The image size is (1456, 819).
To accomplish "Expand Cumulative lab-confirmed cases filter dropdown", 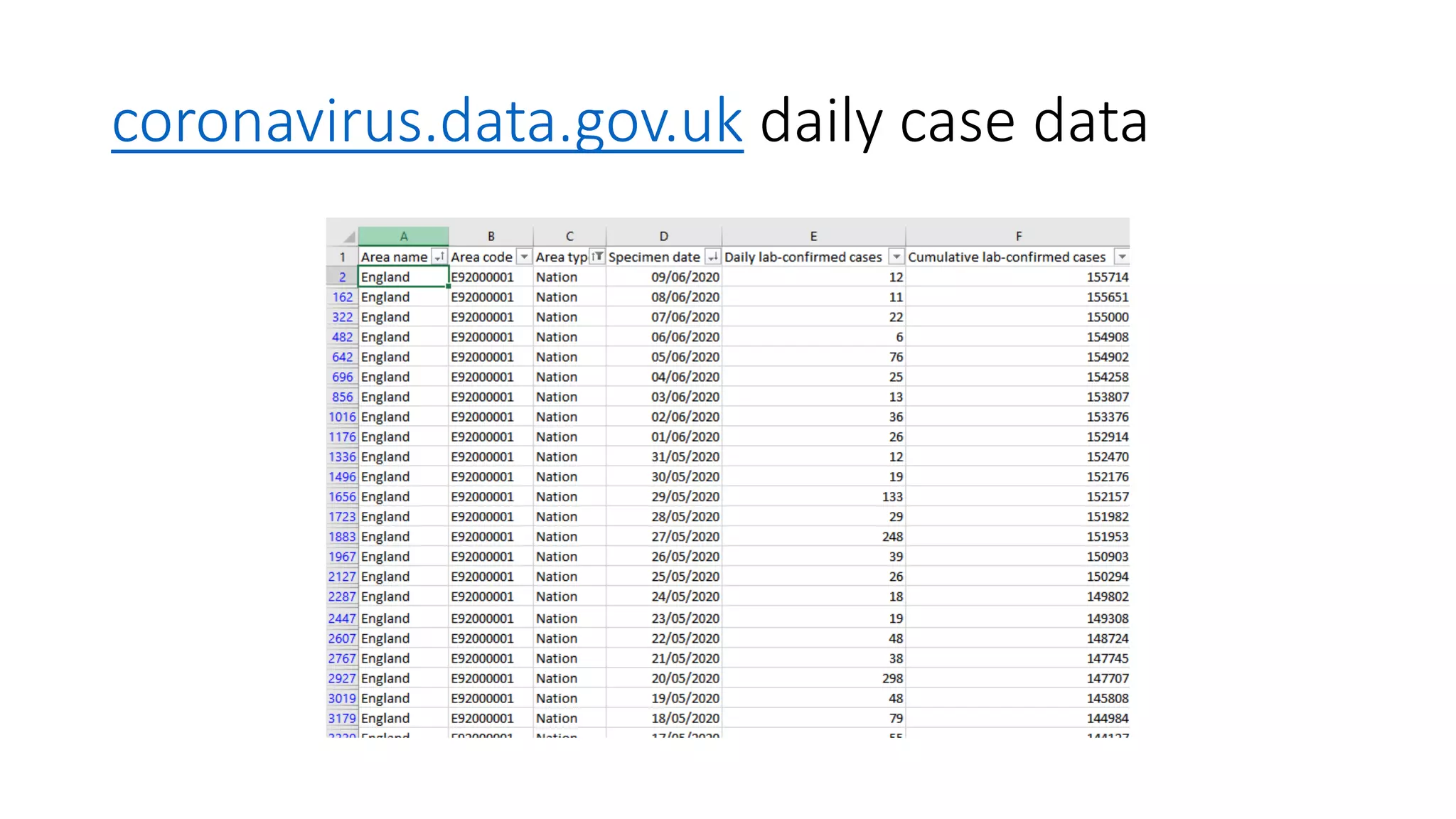I will [1122, 257].
